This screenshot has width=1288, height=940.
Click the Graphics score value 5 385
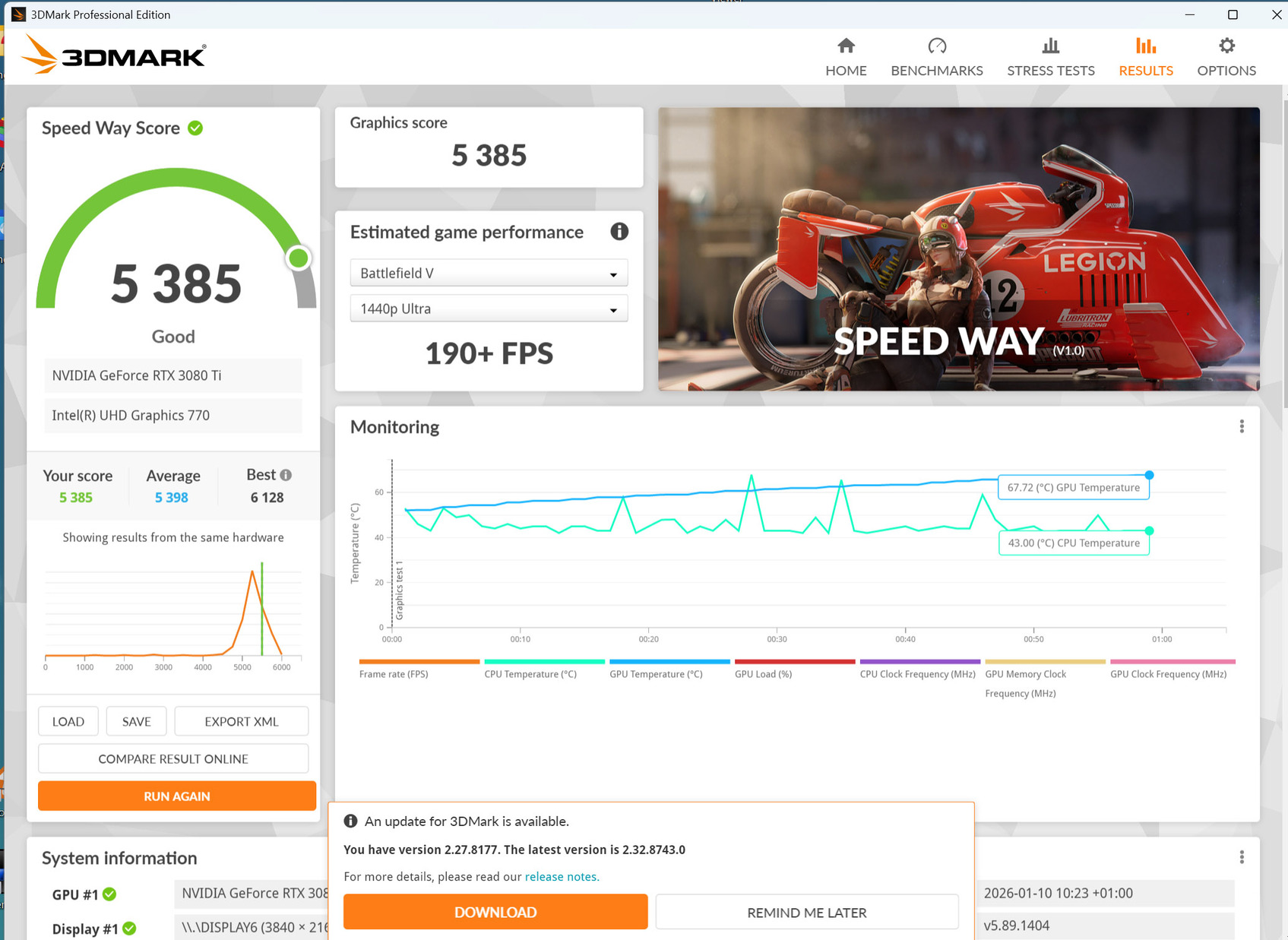tap(489, 156)
